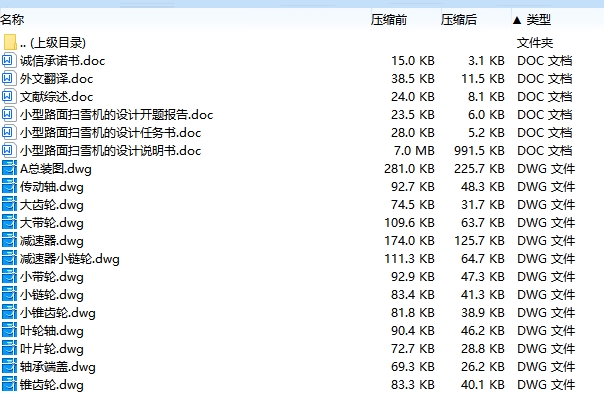This screenshot has width=604, height=415.
Task: Click the 7.0 MB original size value
Action: pyautogui.click(x=414, y=150)
